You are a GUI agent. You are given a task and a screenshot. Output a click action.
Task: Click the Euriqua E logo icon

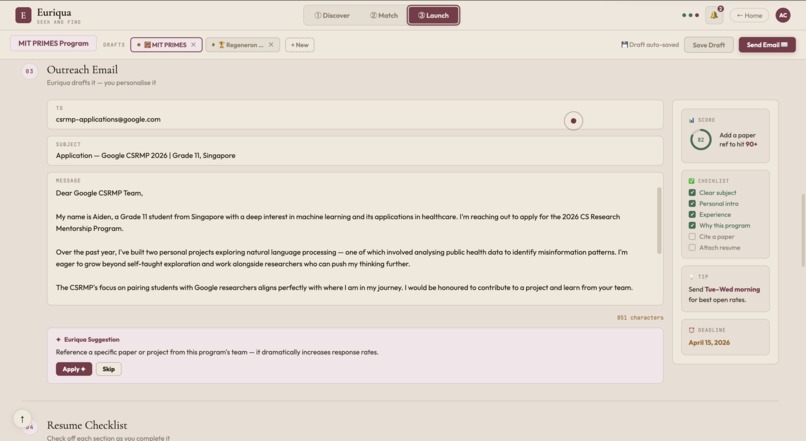[23, 15]
